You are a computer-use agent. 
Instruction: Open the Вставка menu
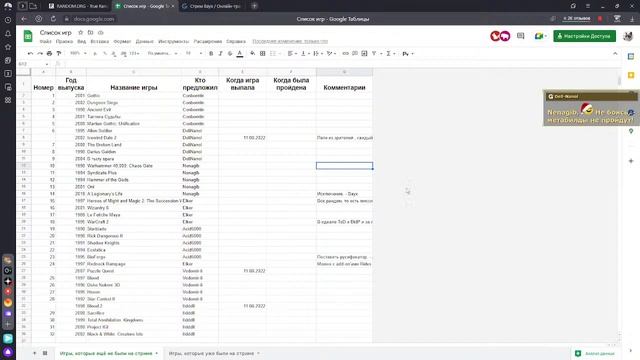(100, 41)
